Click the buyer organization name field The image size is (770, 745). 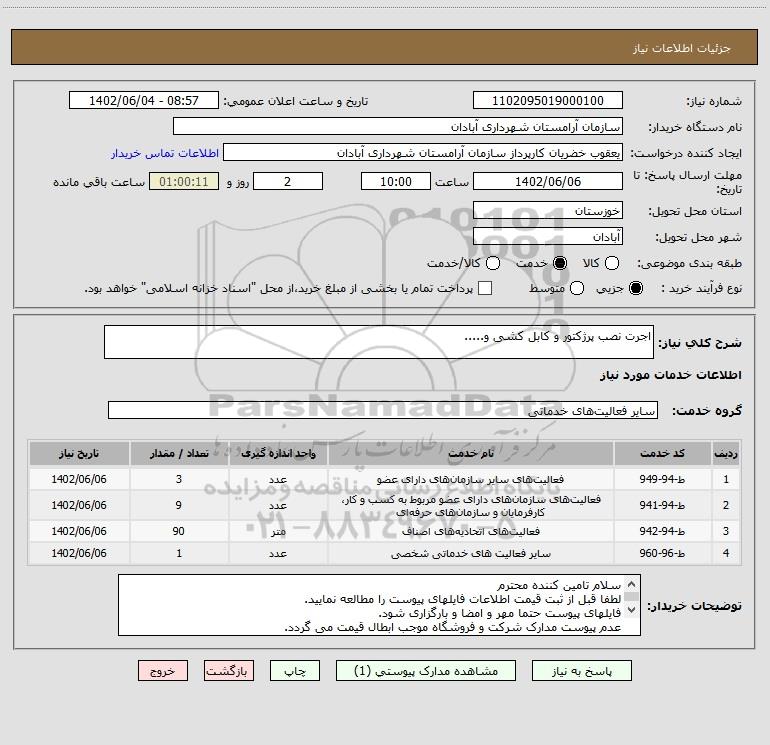pos(398,127)
